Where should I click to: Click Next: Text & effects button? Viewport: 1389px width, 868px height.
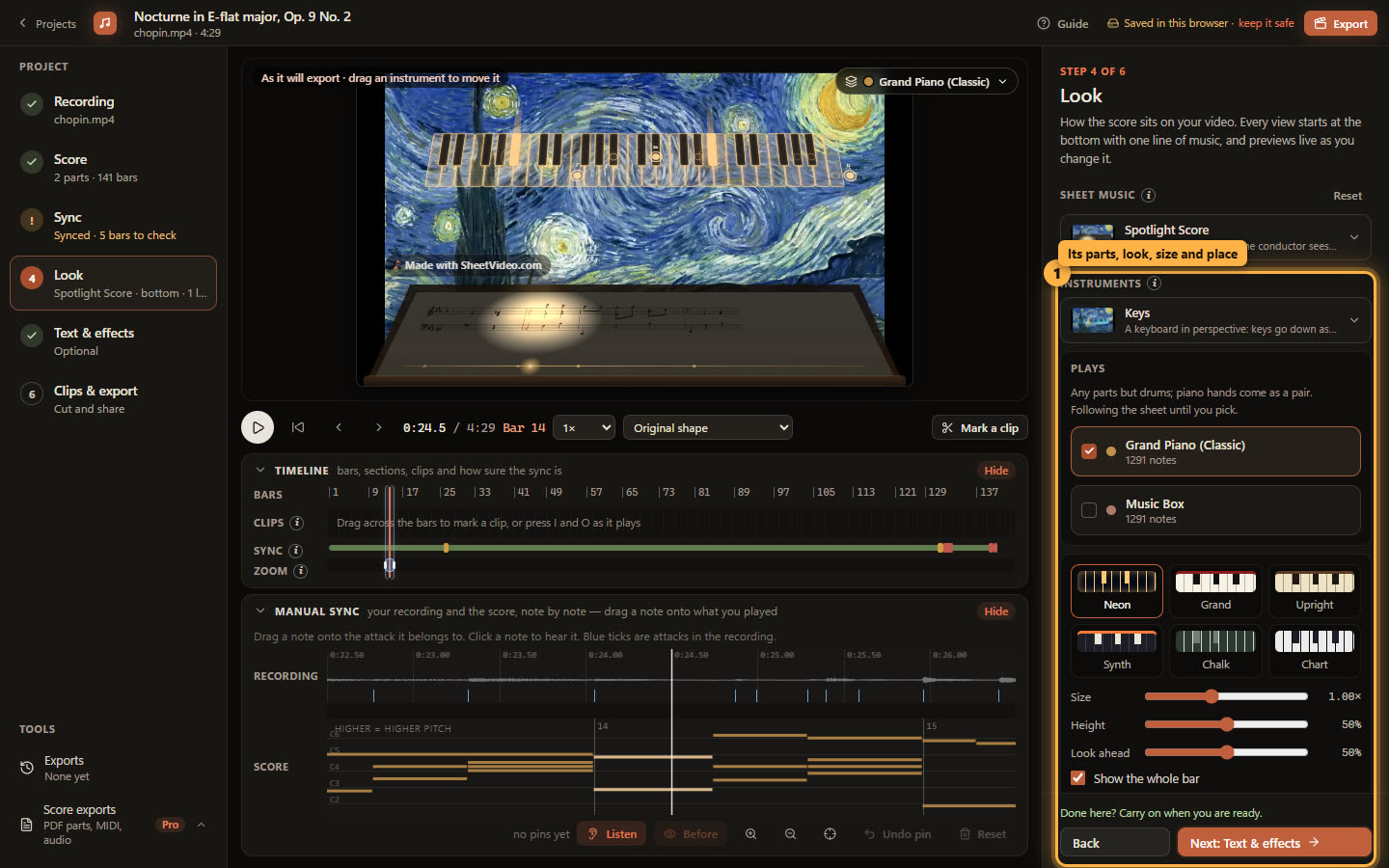pyautogui.click(x=1273, y=843)
